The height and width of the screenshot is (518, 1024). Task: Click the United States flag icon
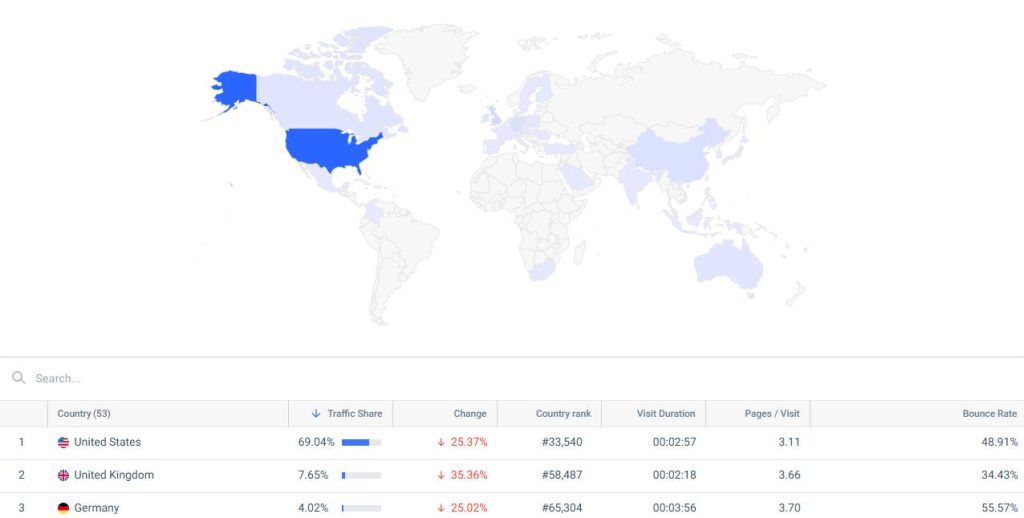point(63,442)
